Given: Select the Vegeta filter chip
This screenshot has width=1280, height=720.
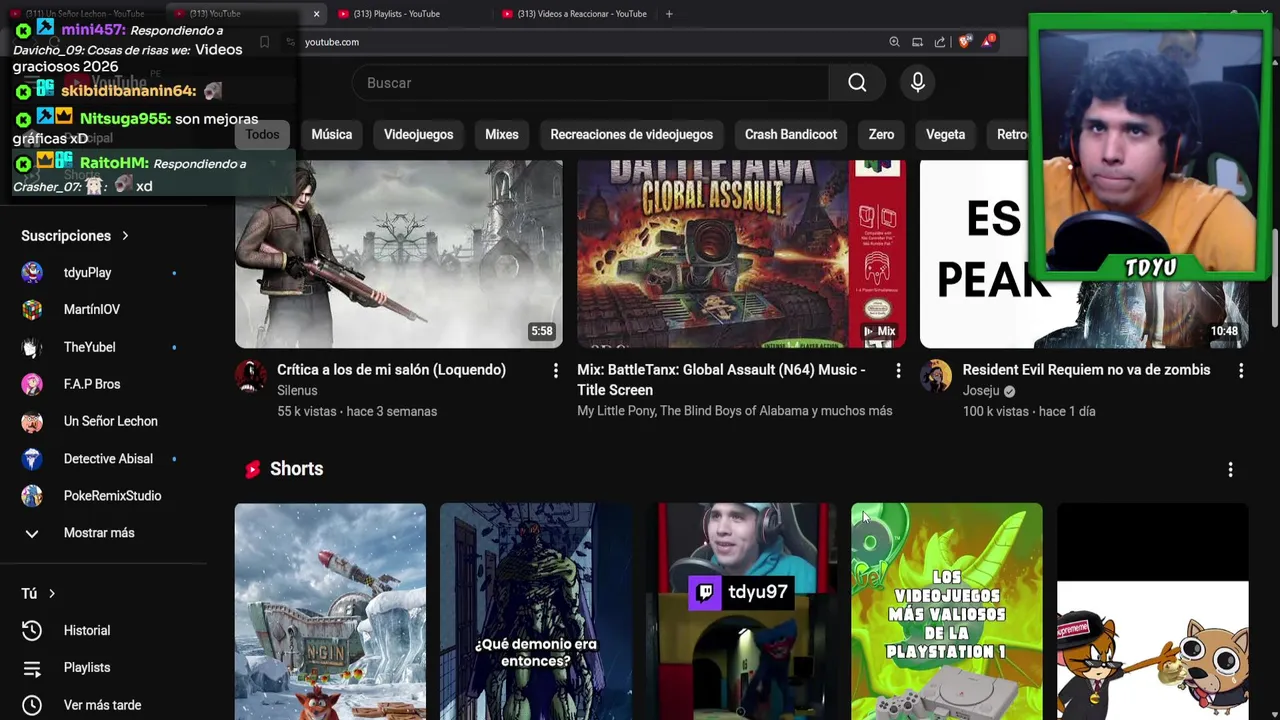Looking at the screenshot, I should 945,135.
